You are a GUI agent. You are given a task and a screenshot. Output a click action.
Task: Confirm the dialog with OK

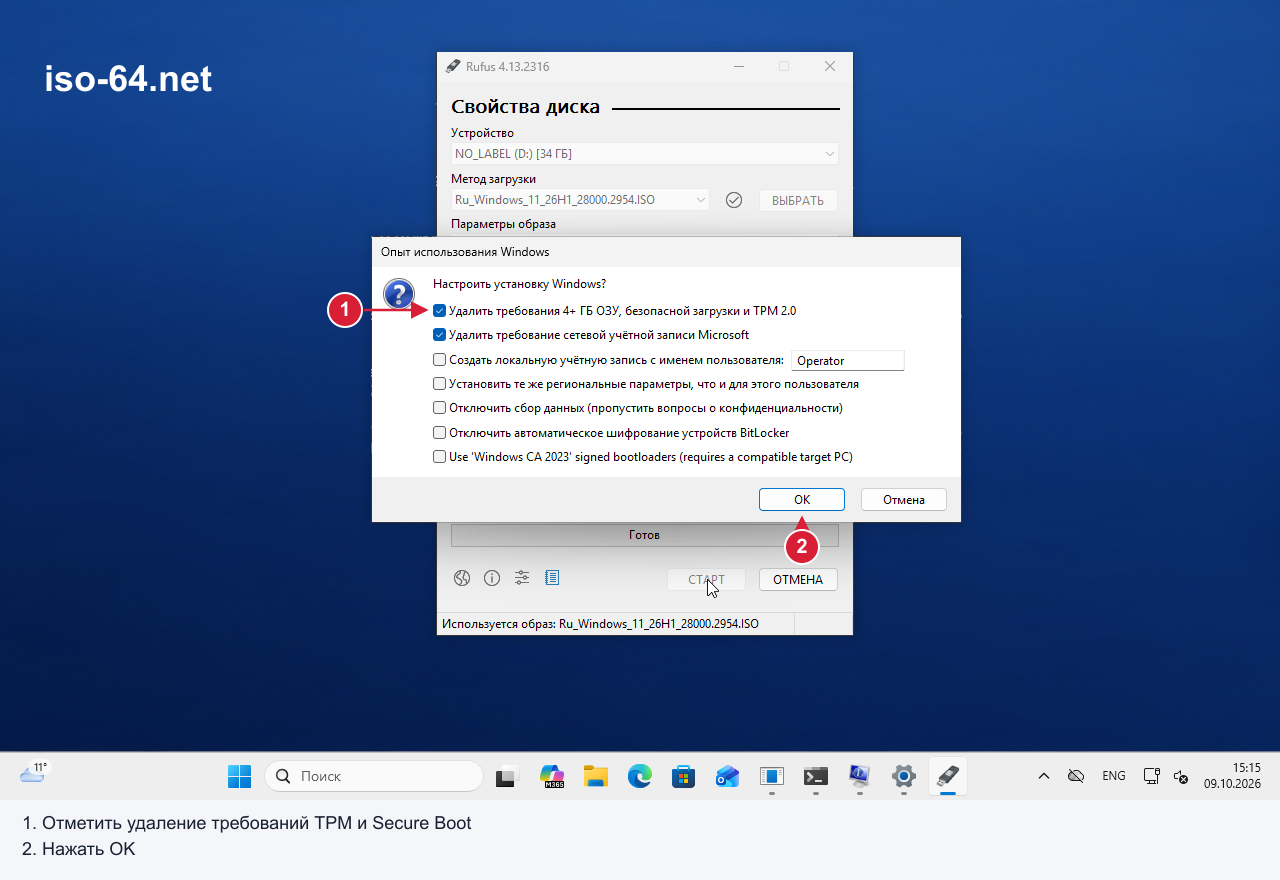tap(802, 500)
